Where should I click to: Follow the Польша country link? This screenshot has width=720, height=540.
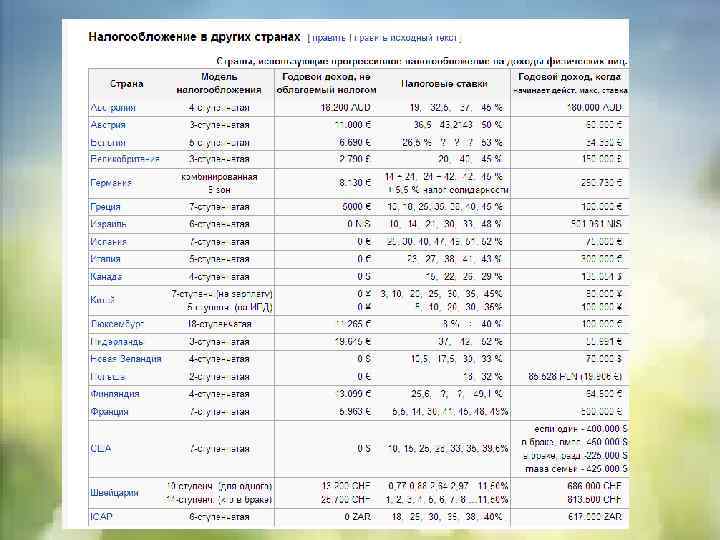[x=108, y=377]
